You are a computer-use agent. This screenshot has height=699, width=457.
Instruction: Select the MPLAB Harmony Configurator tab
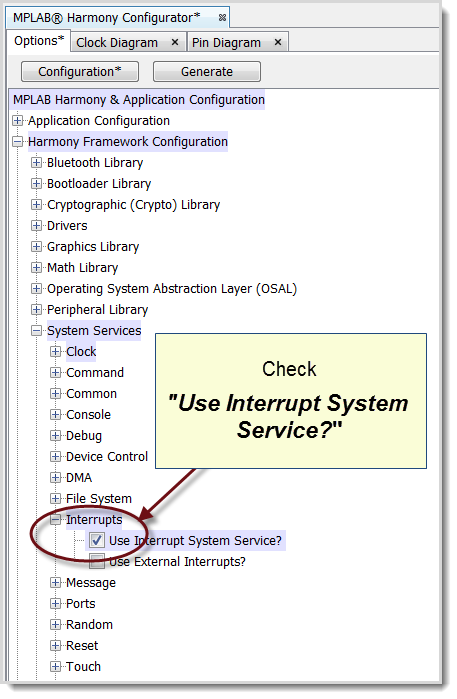click(107, 18)
